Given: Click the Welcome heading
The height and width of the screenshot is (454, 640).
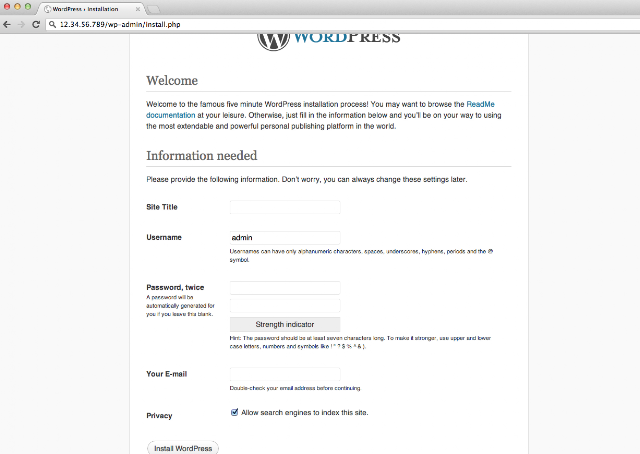Looking at the screenshot, I should [172, 80].
